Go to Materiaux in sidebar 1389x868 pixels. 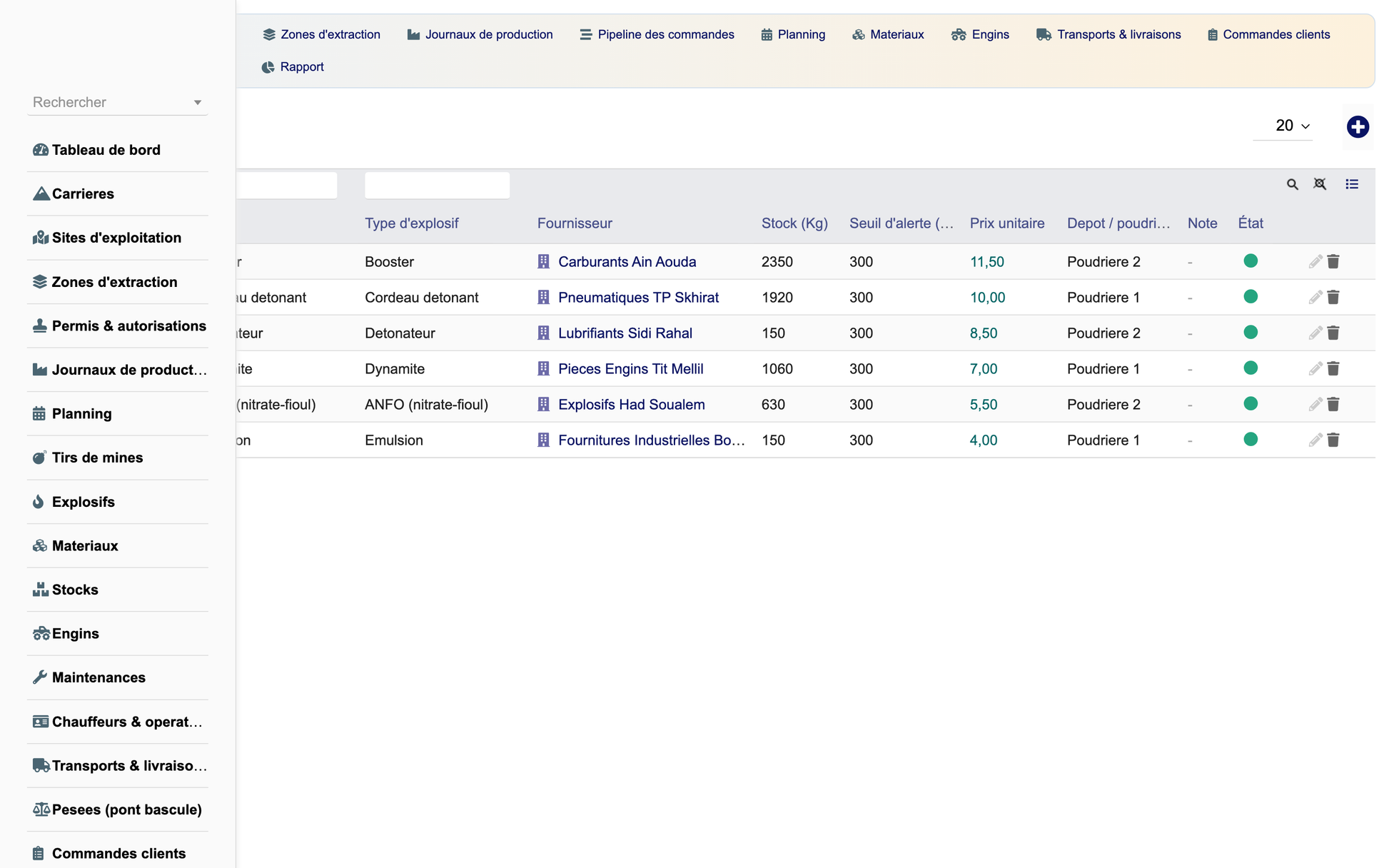pyautogui.click(x=117, y=545)
